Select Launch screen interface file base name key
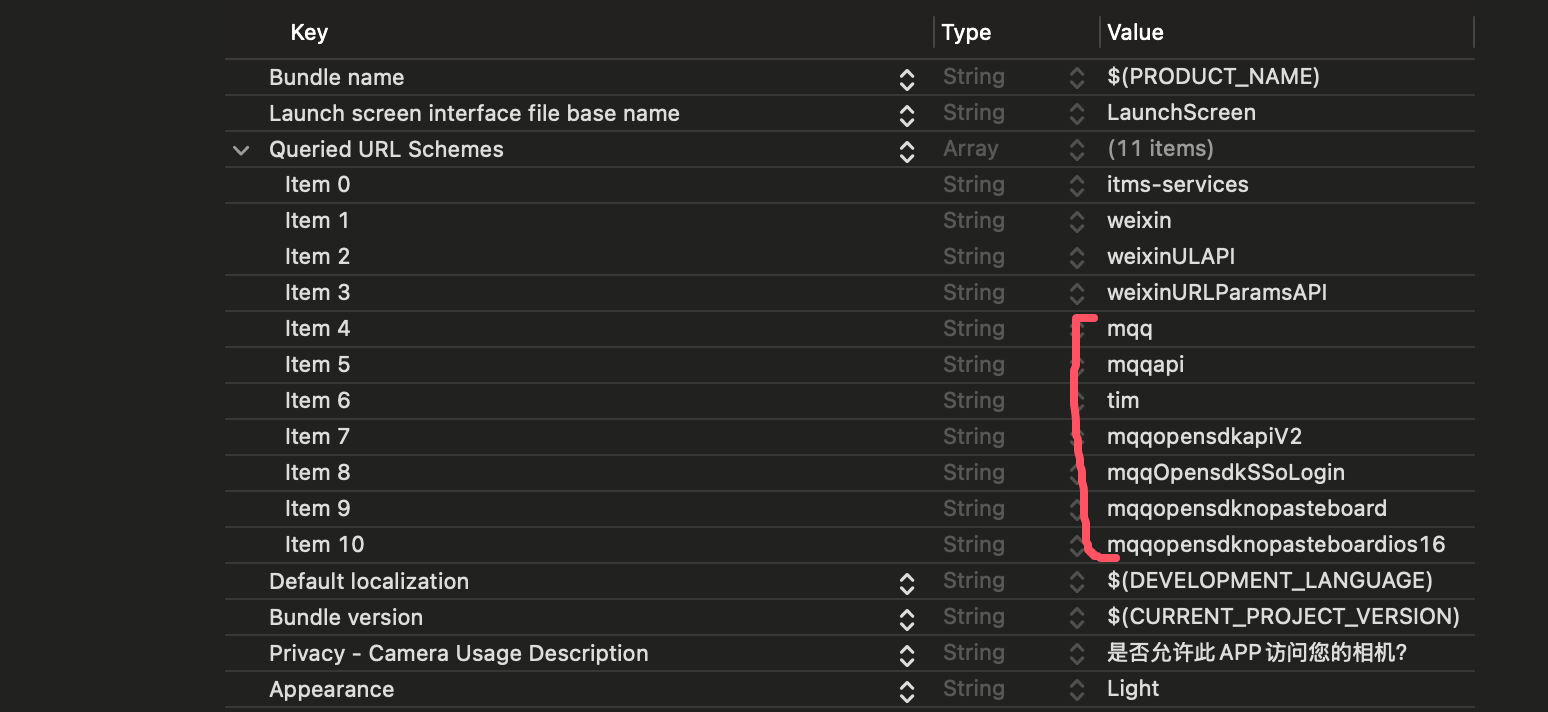Screen dimensions: 1548x712 (x=474, y=114)
